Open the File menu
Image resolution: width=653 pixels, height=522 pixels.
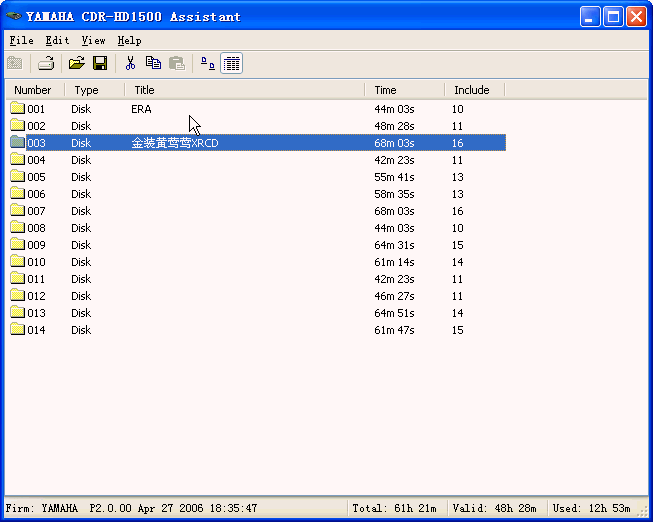pos(21,40)
